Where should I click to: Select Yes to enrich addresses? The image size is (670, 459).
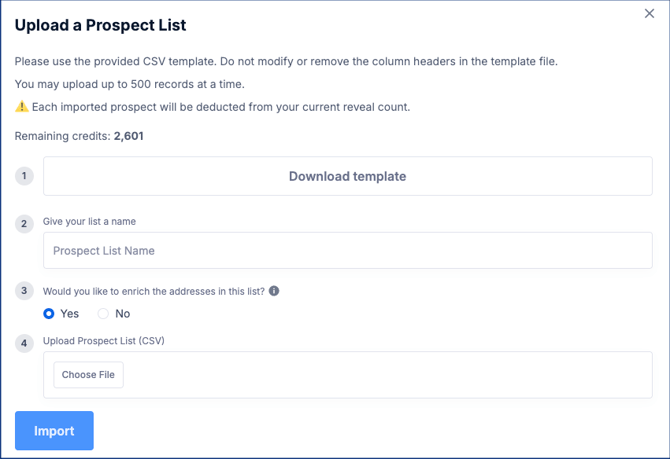click(x=49, y=314)
